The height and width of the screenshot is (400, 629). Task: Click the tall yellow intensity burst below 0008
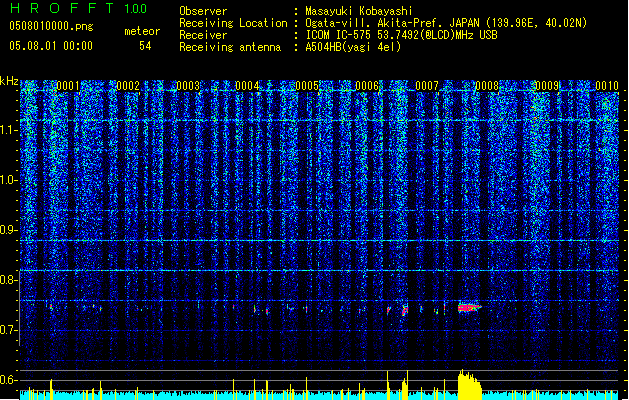point(469,385)
